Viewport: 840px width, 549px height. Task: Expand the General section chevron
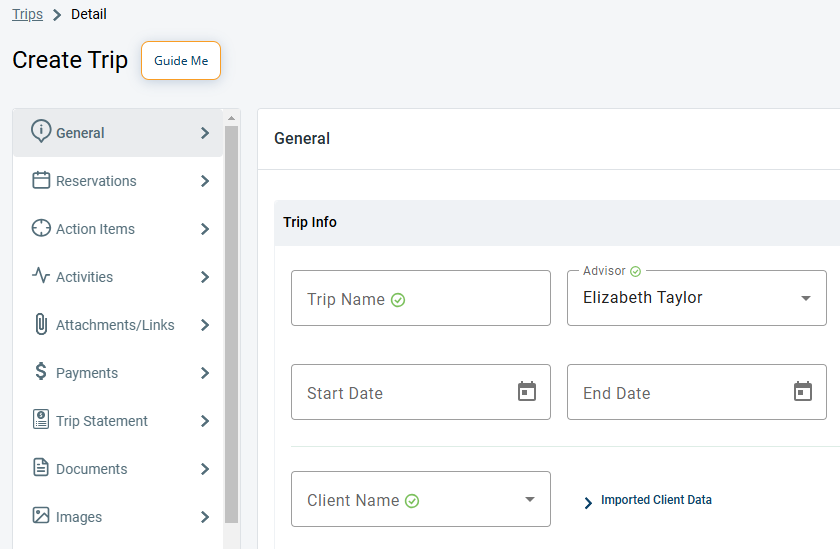tap(205, 133)
